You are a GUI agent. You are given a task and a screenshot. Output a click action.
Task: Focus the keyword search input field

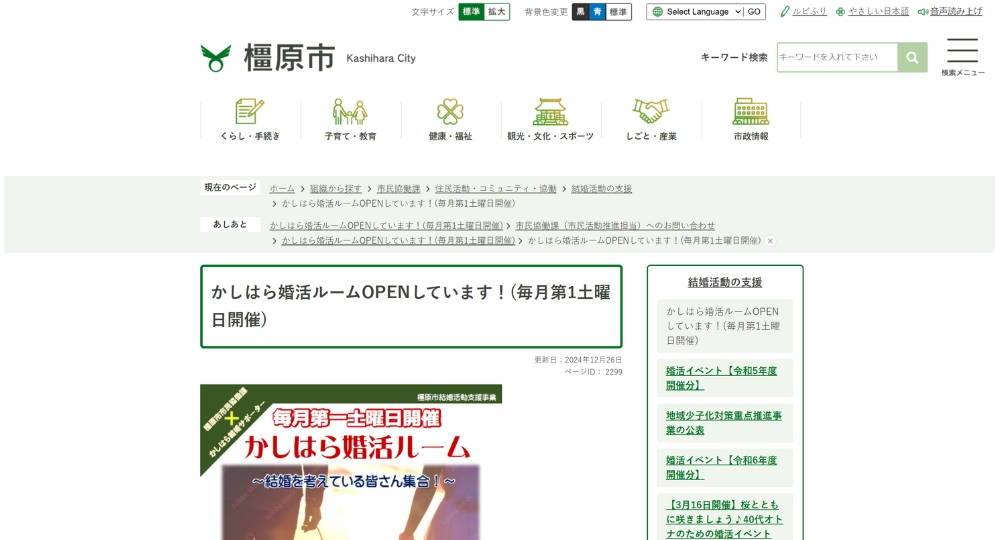pyautogui.click(x=837, y=57)
